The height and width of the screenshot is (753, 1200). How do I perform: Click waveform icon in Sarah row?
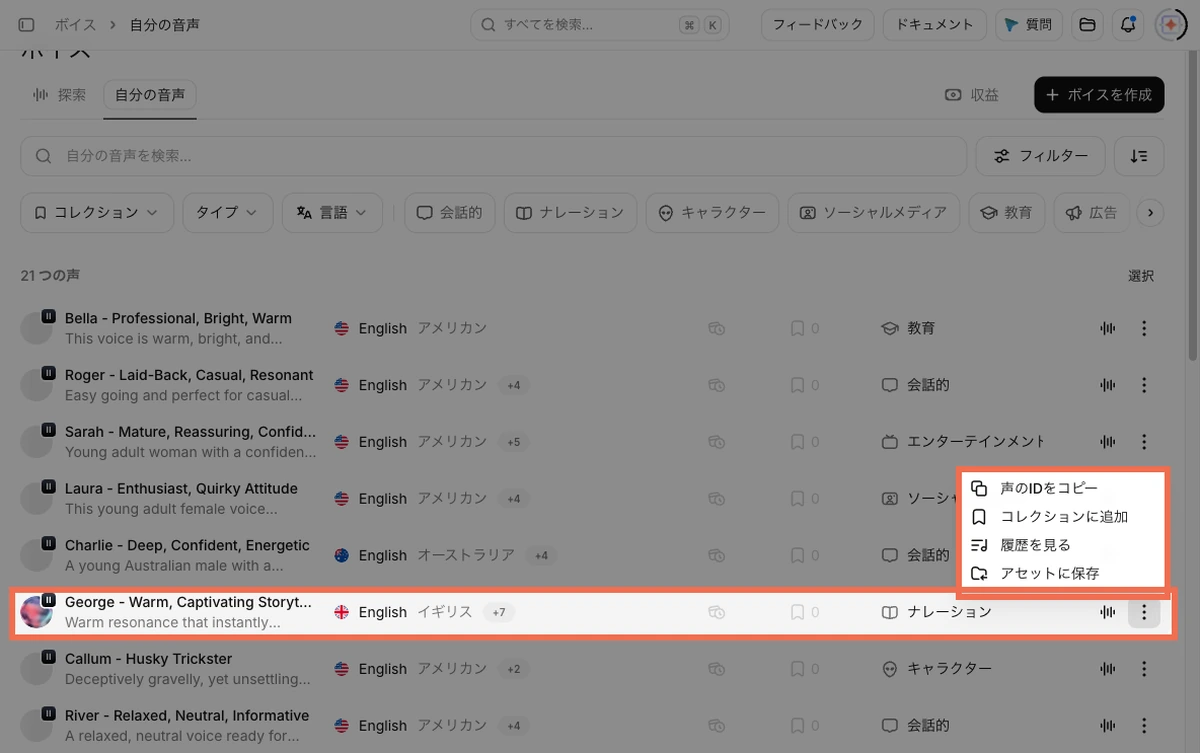1107,442
